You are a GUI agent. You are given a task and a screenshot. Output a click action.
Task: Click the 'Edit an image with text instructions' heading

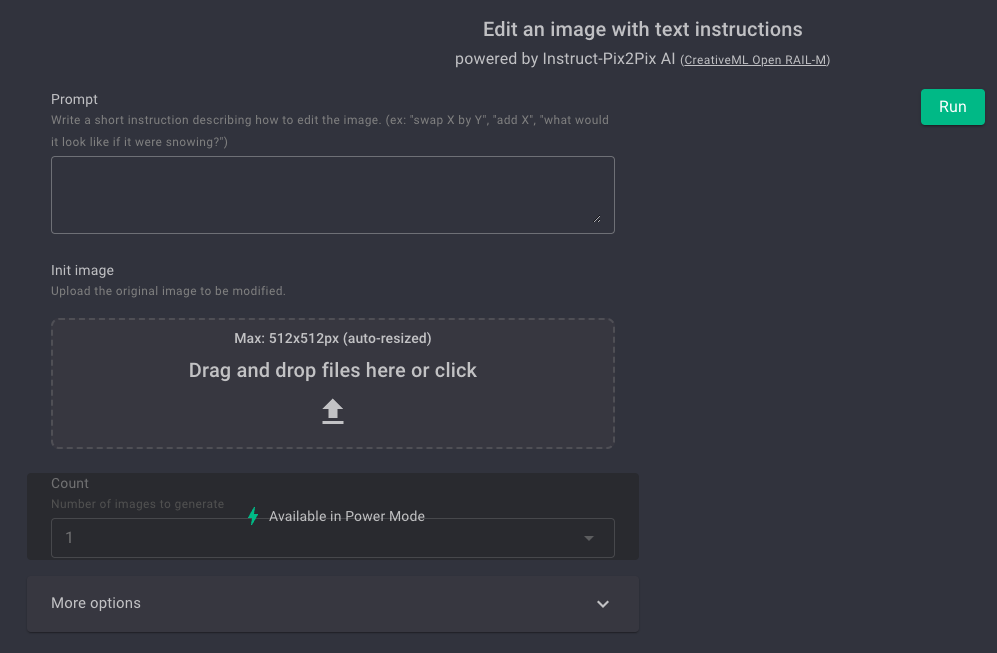642,29
